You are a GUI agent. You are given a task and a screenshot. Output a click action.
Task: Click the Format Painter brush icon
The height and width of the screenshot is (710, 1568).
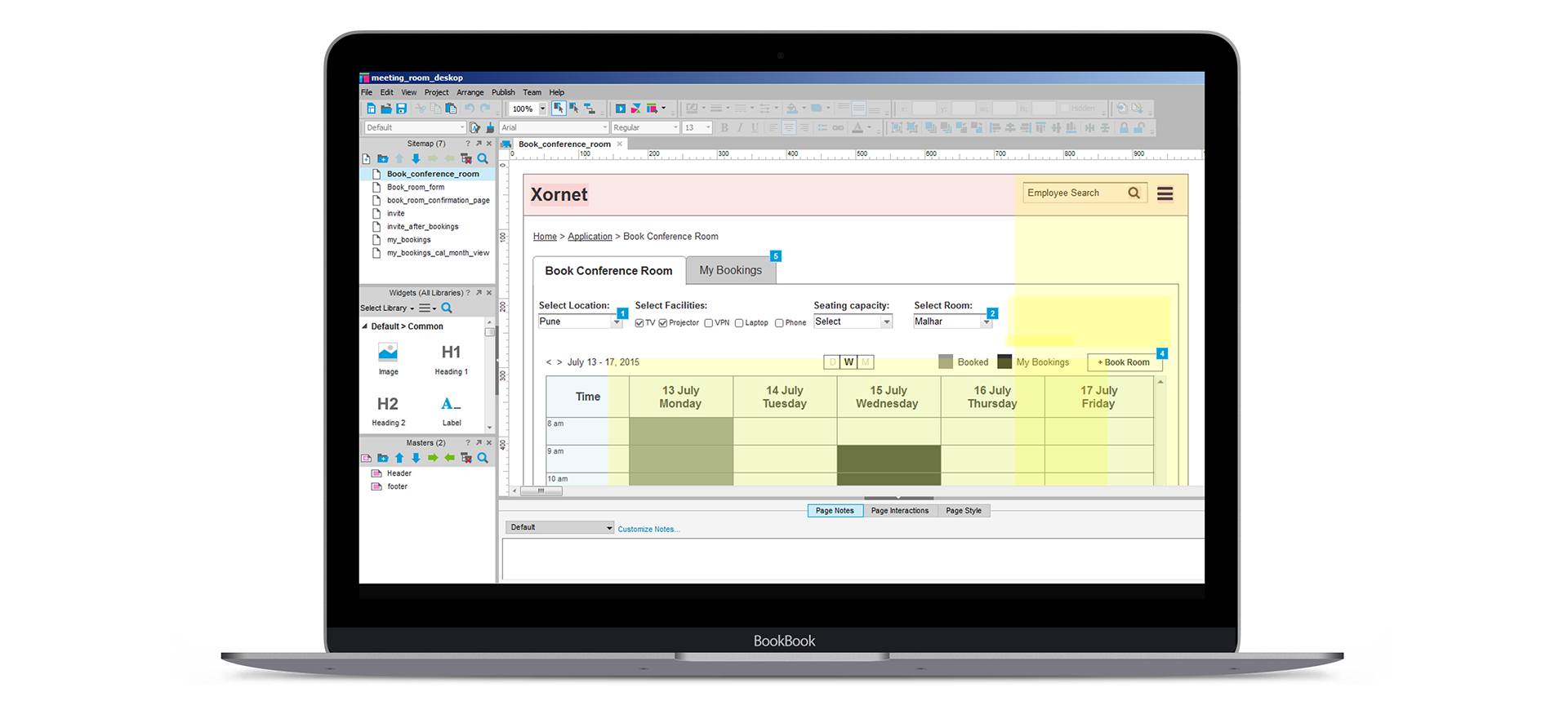pyautogui.click(x=490, y=128)
